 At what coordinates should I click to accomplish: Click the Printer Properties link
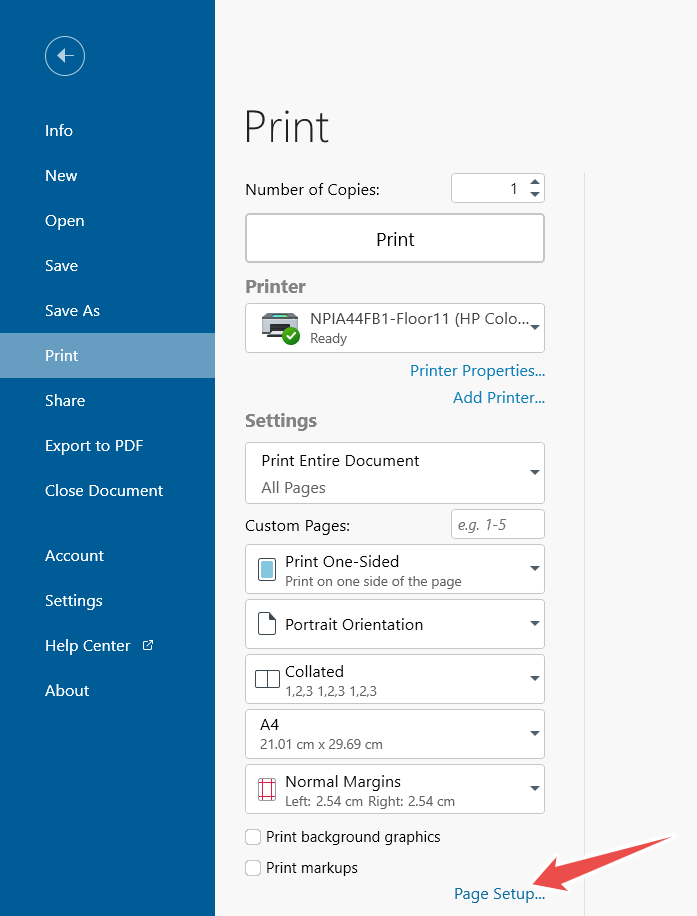[x=477, y=371]
